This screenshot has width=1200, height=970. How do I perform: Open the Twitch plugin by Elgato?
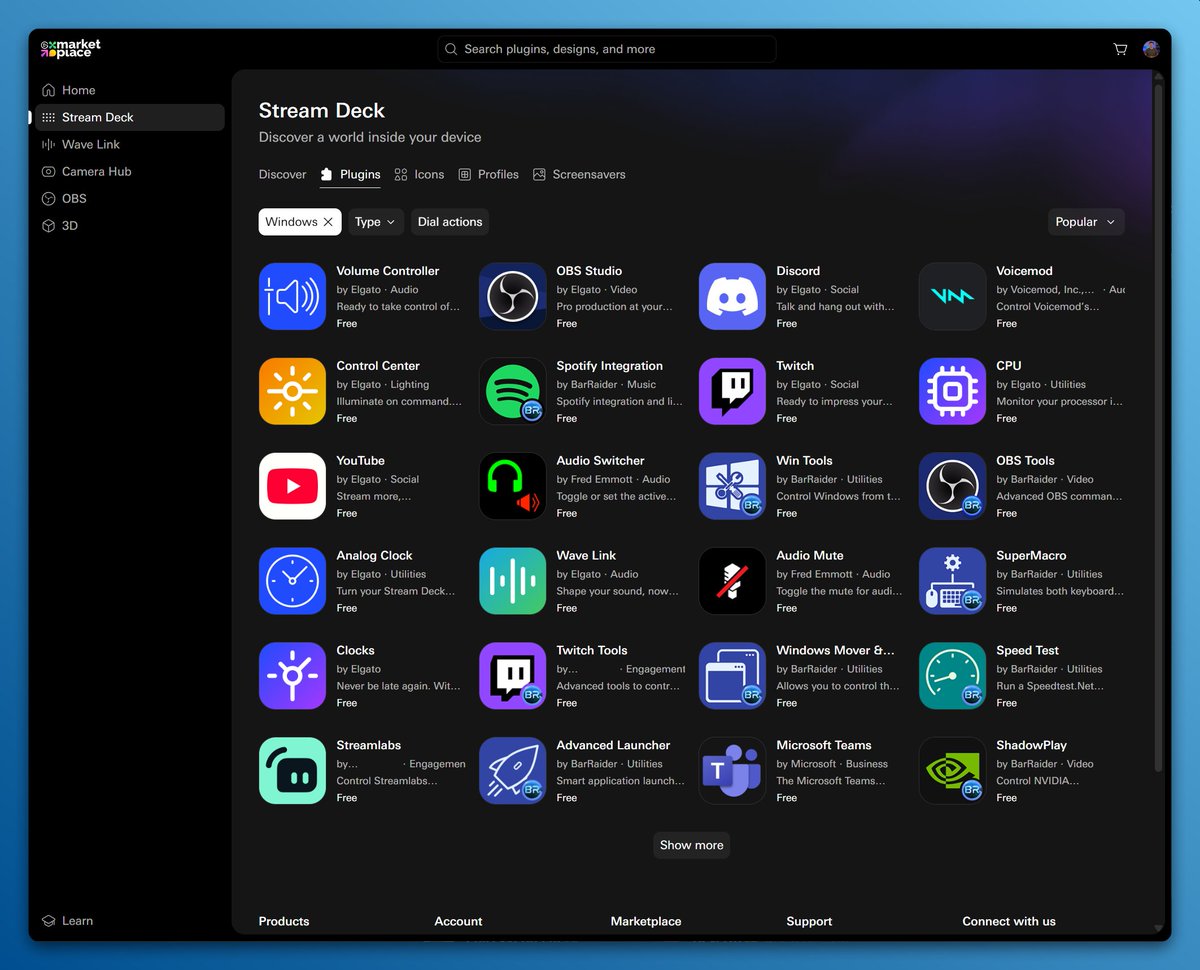[732, 391]
